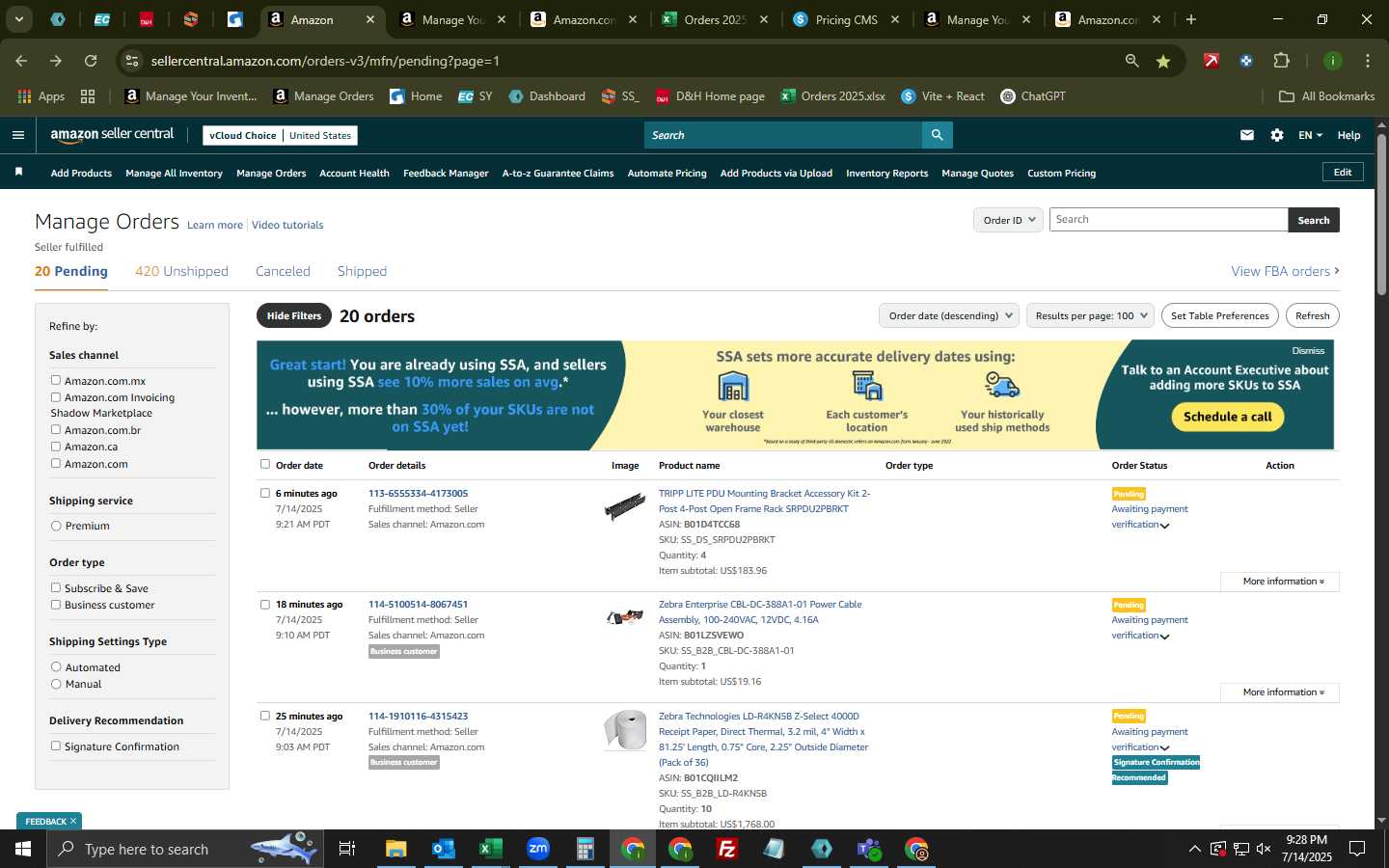Click the Amazon Seller Central logo
Image resolution: width=1389 pixels, height=868 pixels.
tap(112, 135)
